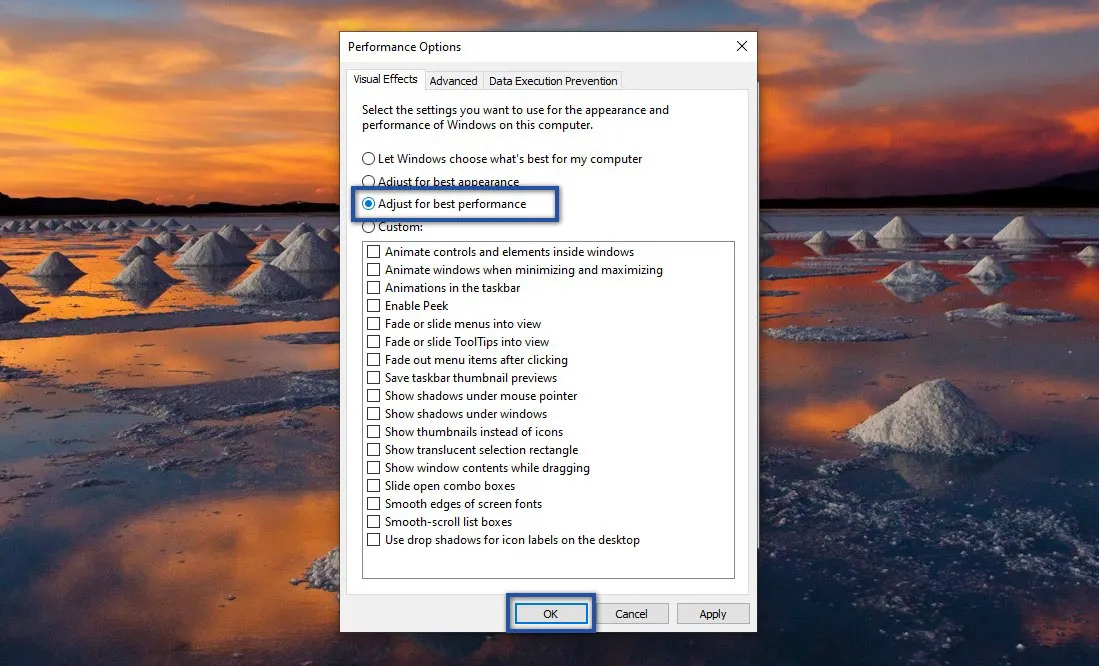Enable 'Animations in the taskbar'
The width and height of the screenshot is (1099, 666).
375,287
